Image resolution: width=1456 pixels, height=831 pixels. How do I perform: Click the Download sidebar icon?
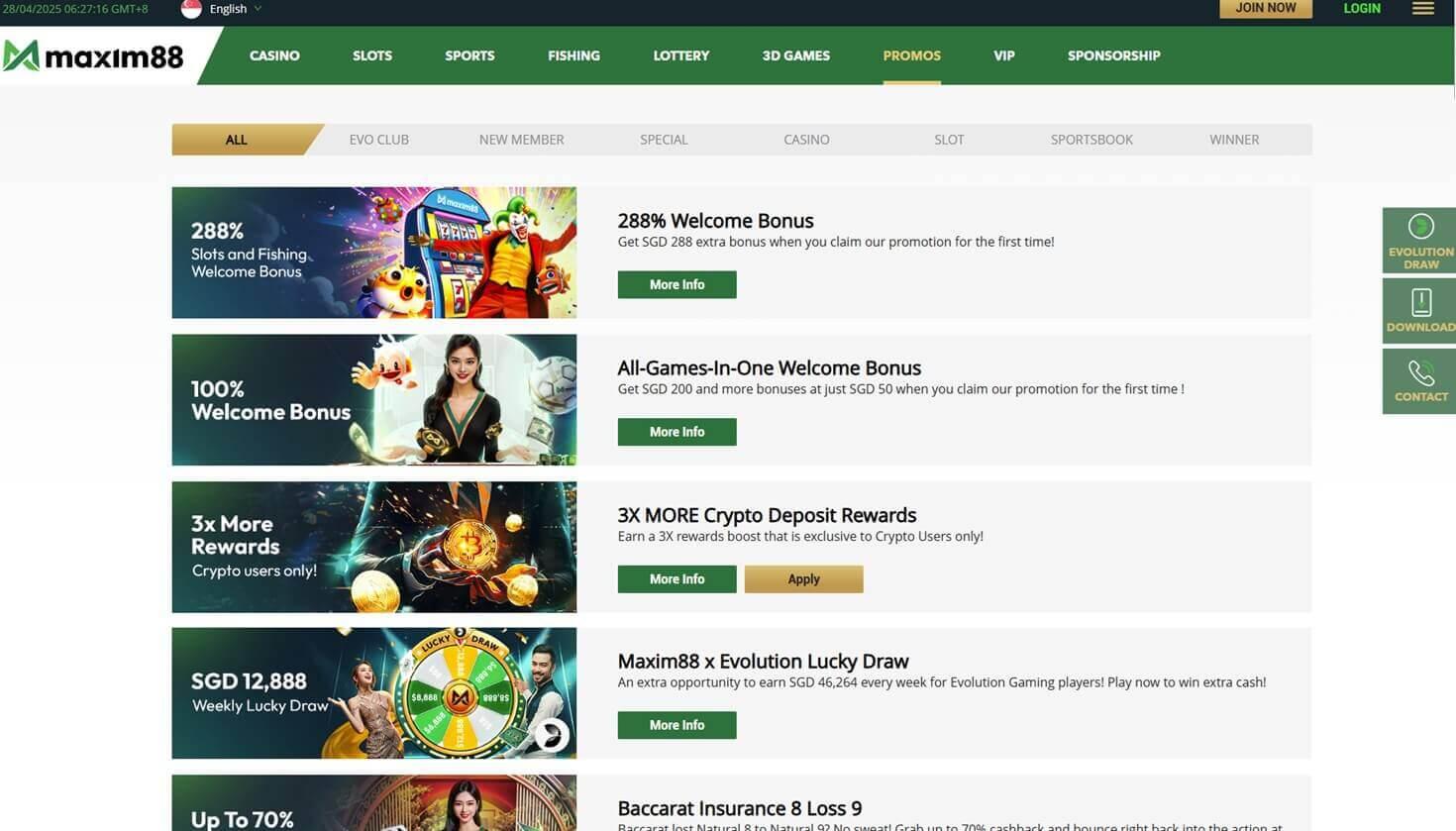pyautogui.click(x=1419, y=310)
